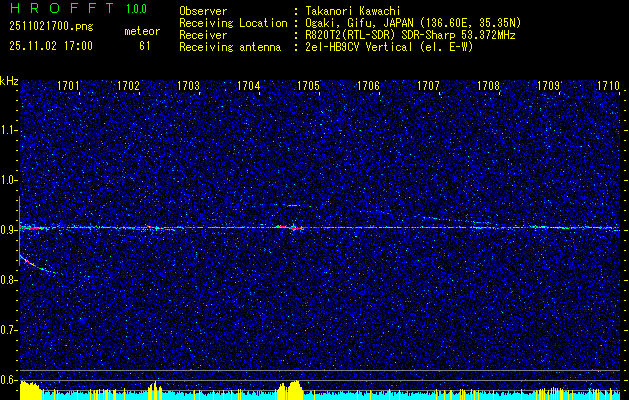Click the kHz axis unit label
629x400 pixels.
tap(9, 81)
